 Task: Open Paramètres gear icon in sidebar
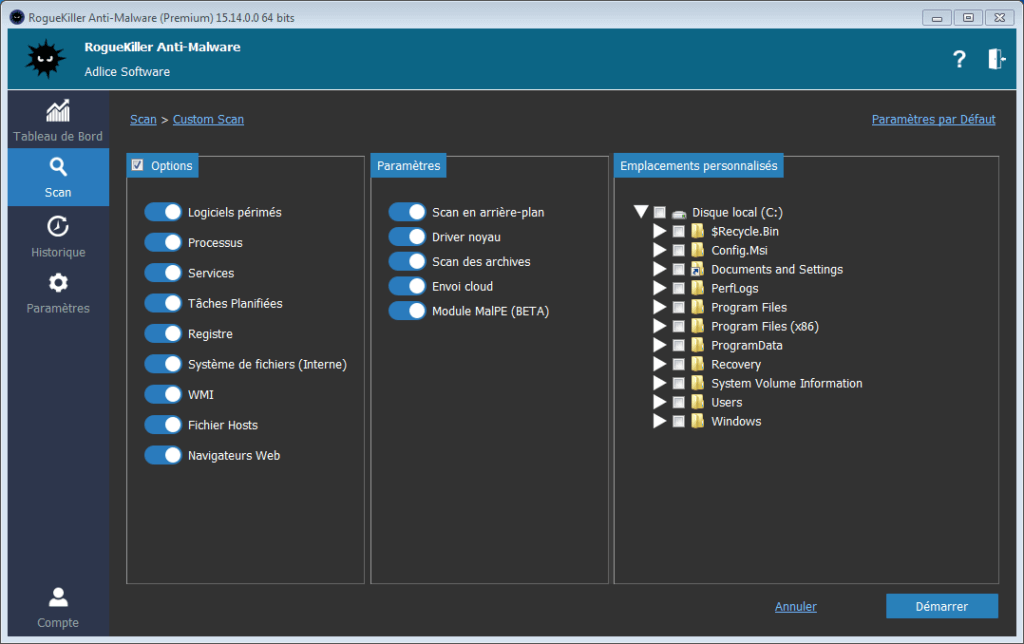click(x=58, y=283)
